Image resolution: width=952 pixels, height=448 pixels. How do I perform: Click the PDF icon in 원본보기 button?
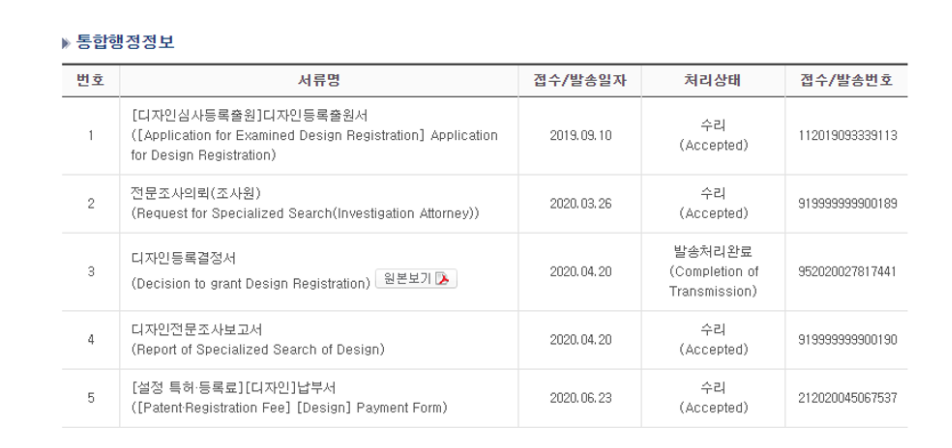pos(443,279)
